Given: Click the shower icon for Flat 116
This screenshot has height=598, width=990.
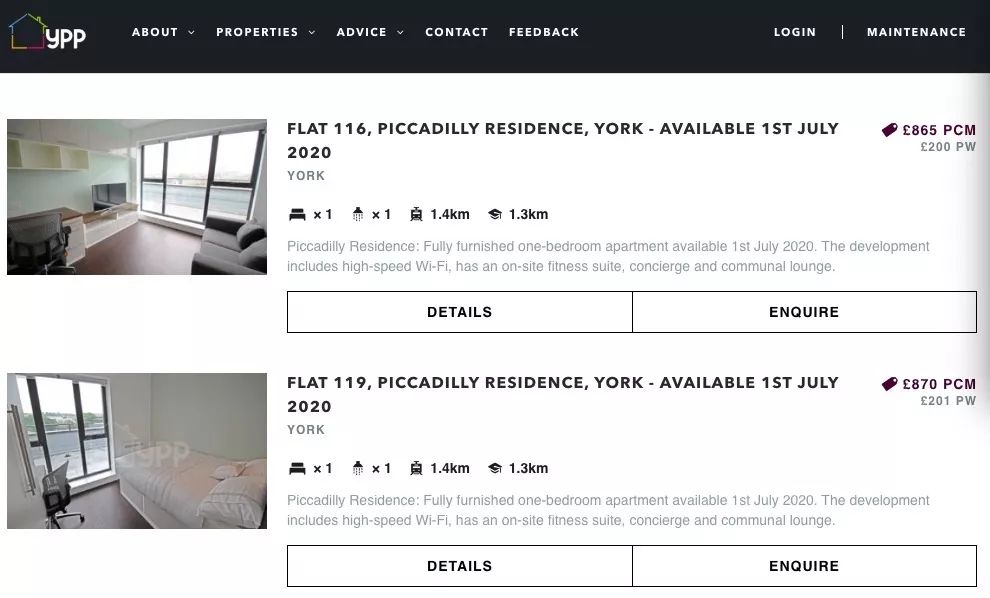Looking at the screenshot, I should pos(358,215).
